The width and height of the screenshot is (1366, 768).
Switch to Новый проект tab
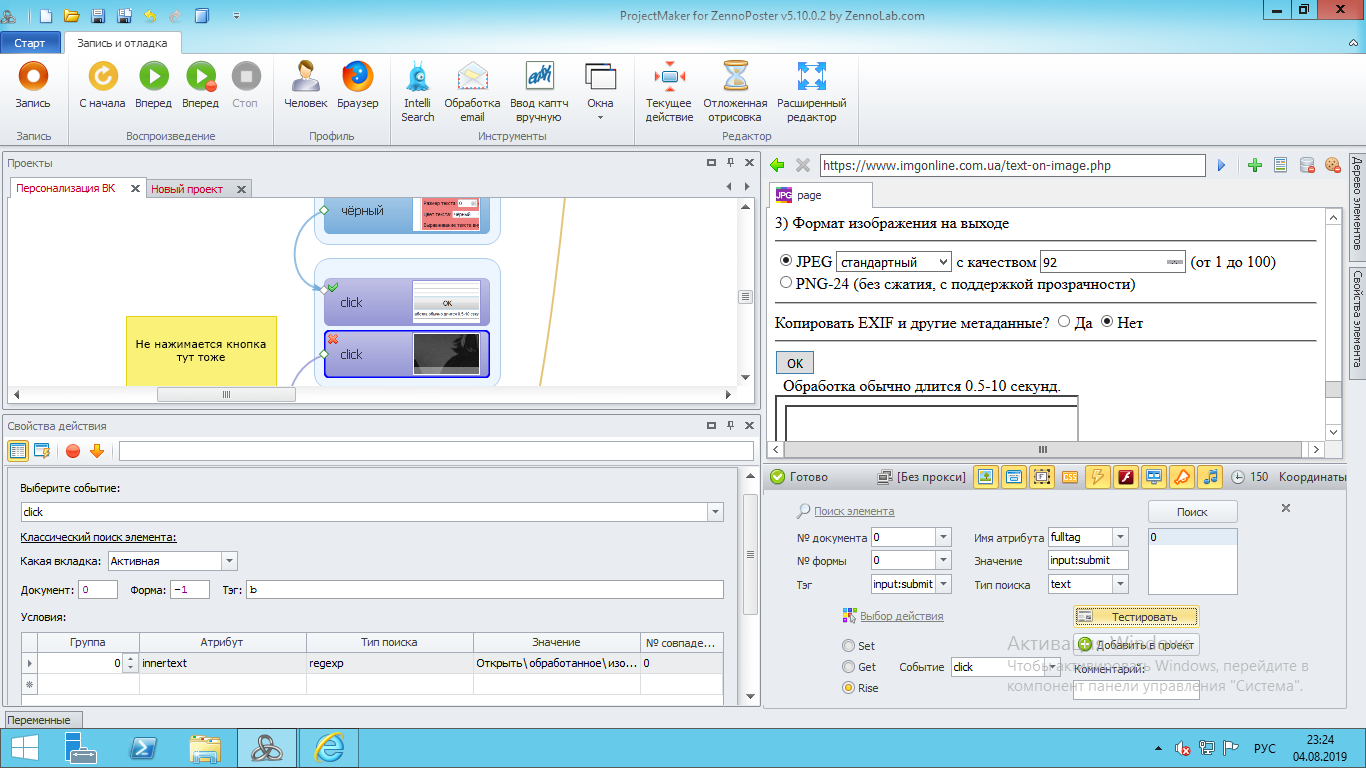tap(187, 189)
